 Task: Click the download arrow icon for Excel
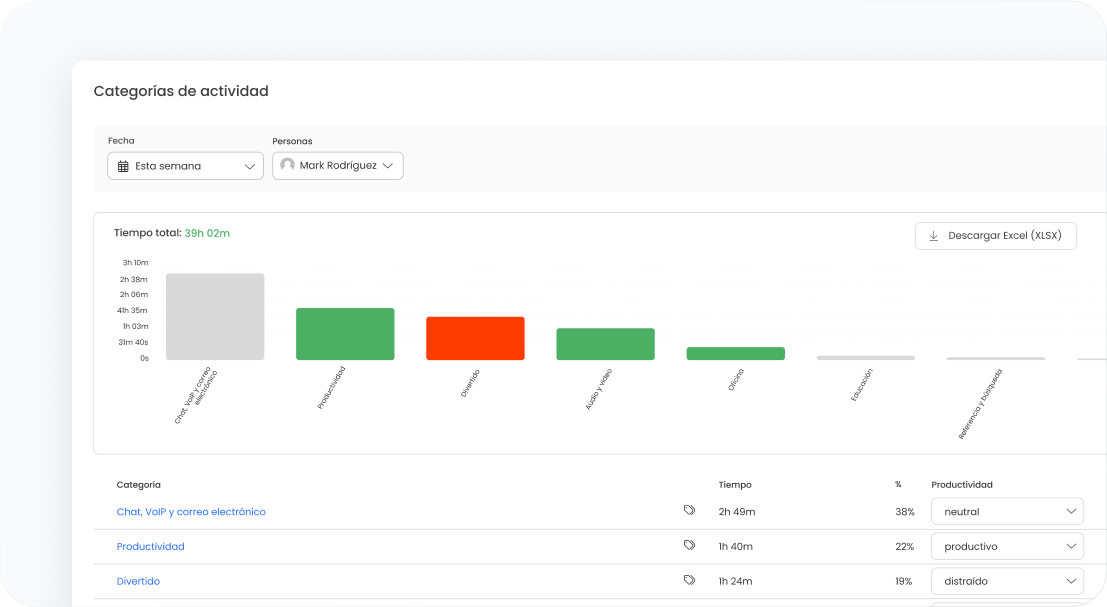[x=933, y=236]
